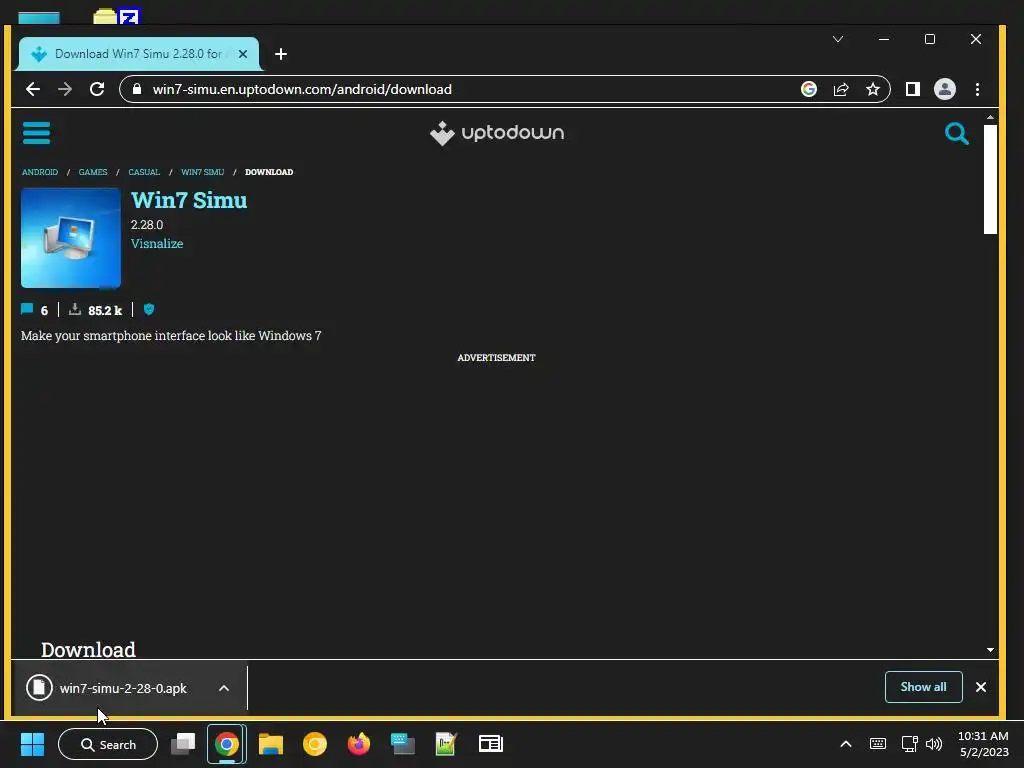The width and height of the screenshot is (1024, 768).
Task: Open the Visnalize developer link
Action: [x=157, y=244]
